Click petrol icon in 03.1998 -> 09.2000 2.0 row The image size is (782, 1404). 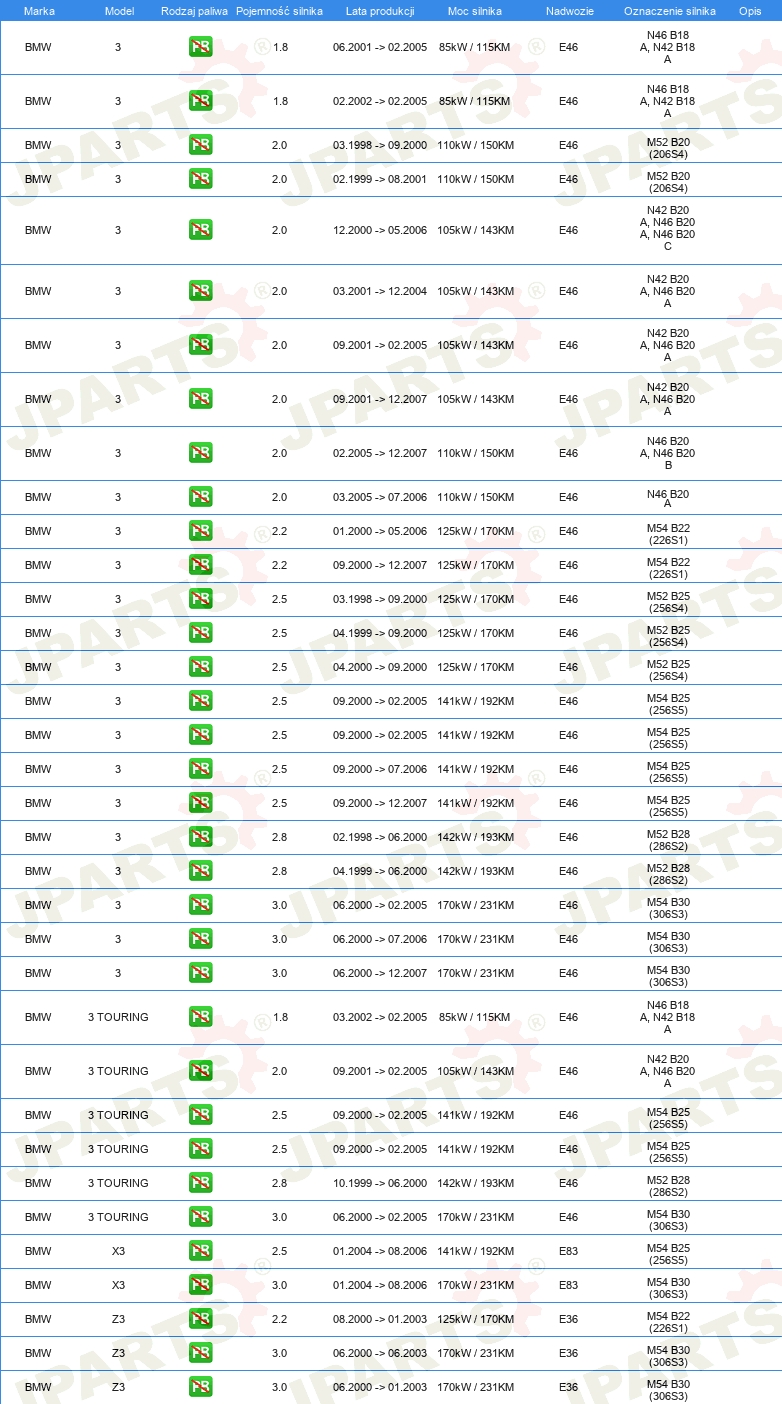tap(200, 145)
